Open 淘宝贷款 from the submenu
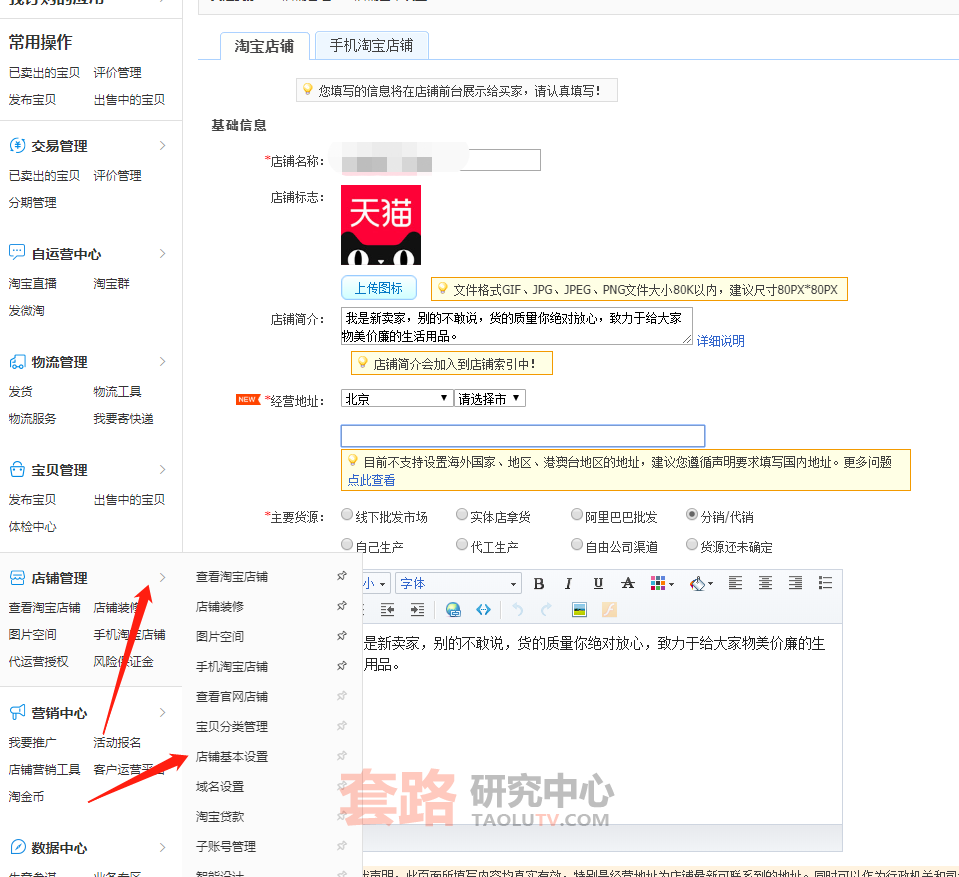The width and height of the screenshot is (959, 877). 220,816
